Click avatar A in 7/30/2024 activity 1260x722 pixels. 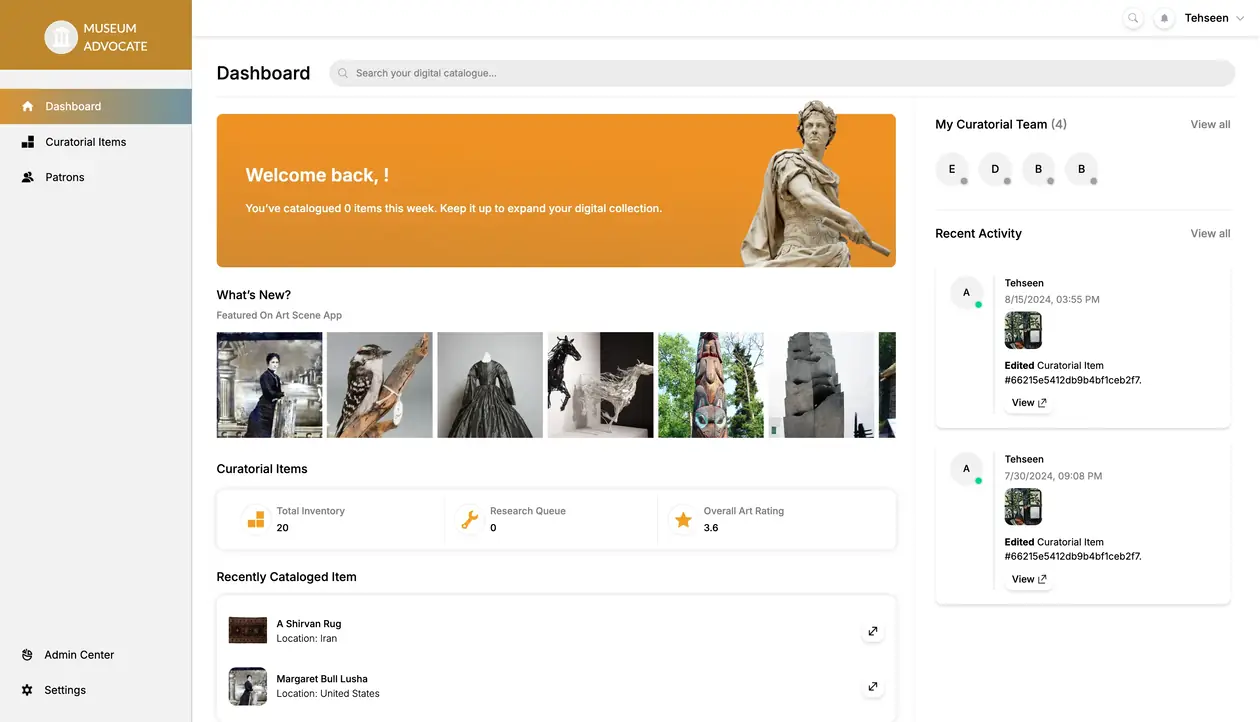click(966, 468)
